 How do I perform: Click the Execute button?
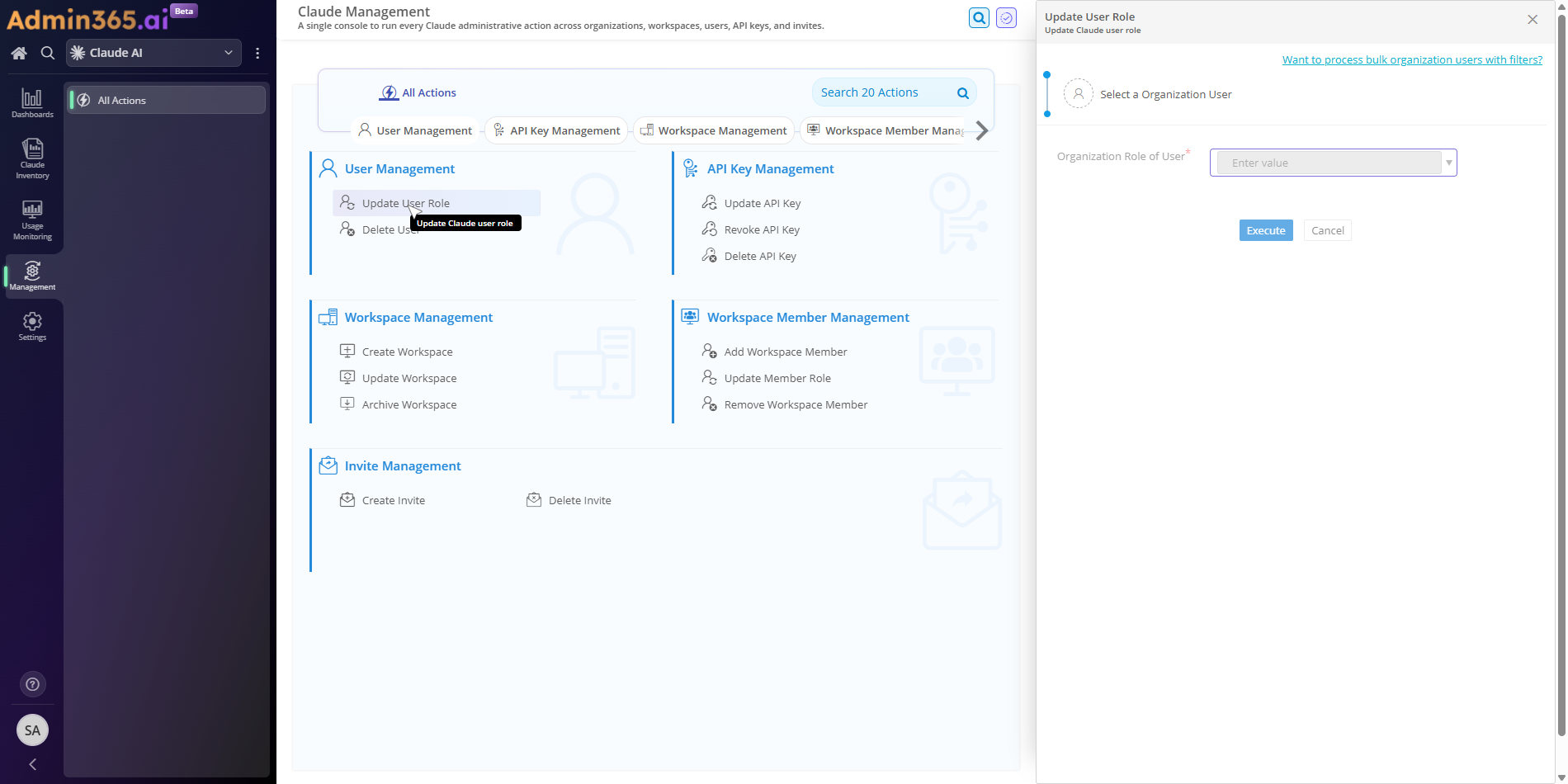coord(1266,230)
